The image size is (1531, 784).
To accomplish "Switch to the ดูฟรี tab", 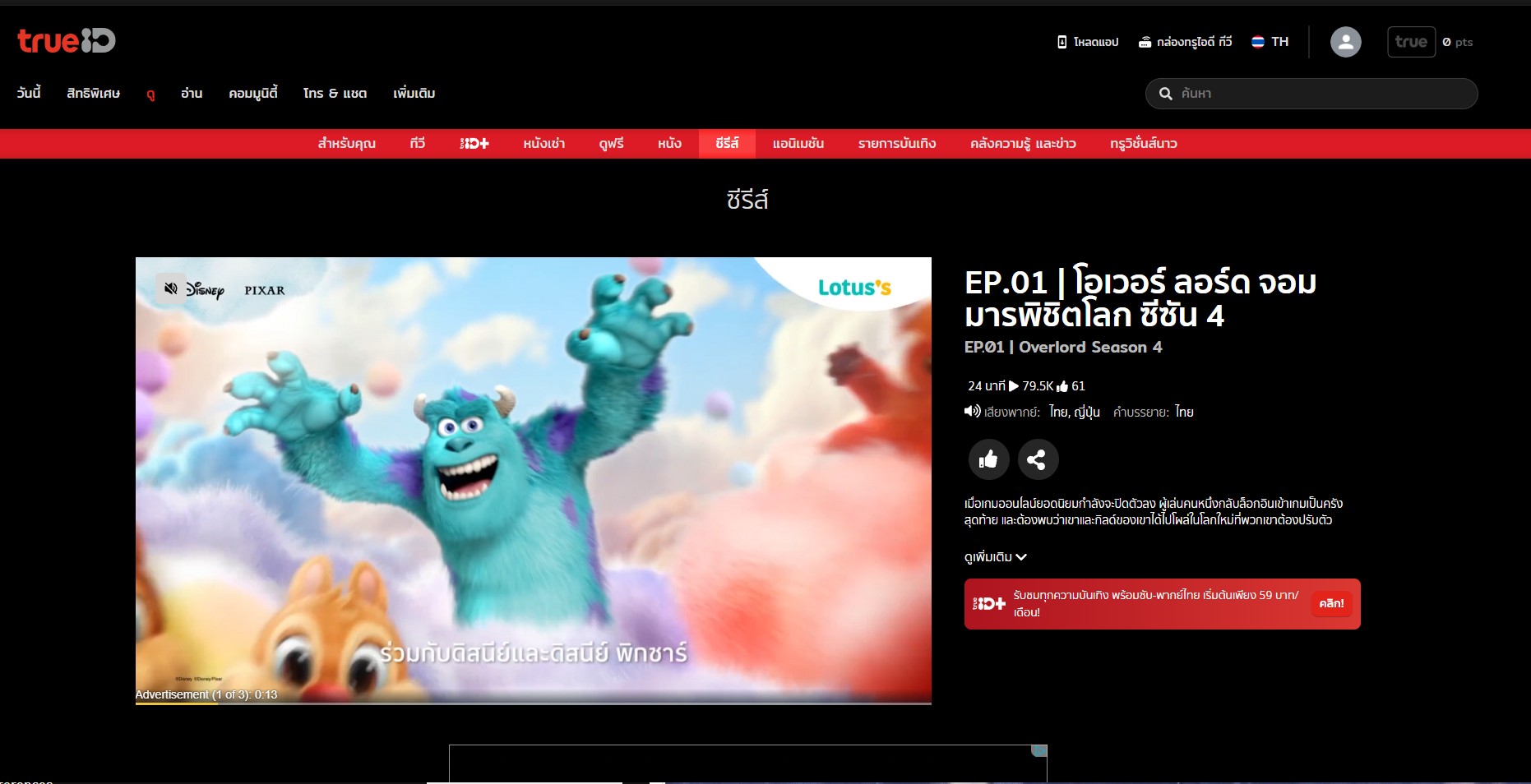I will 612,144.
